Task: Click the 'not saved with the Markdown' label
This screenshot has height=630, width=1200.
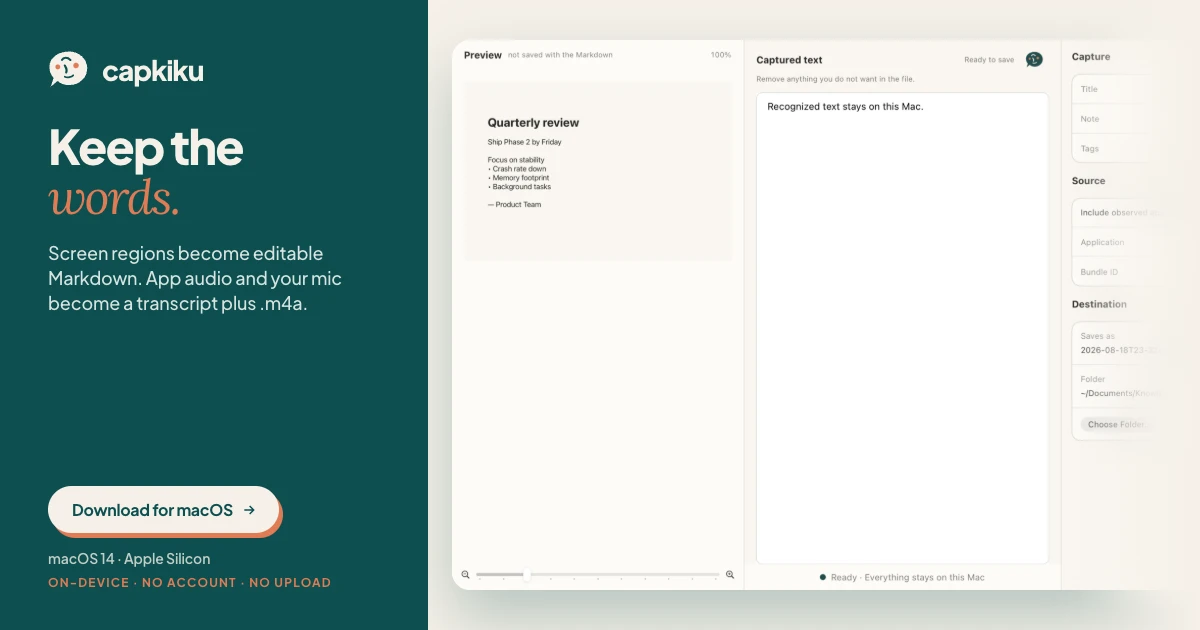Action: click(x=560, y=55)
